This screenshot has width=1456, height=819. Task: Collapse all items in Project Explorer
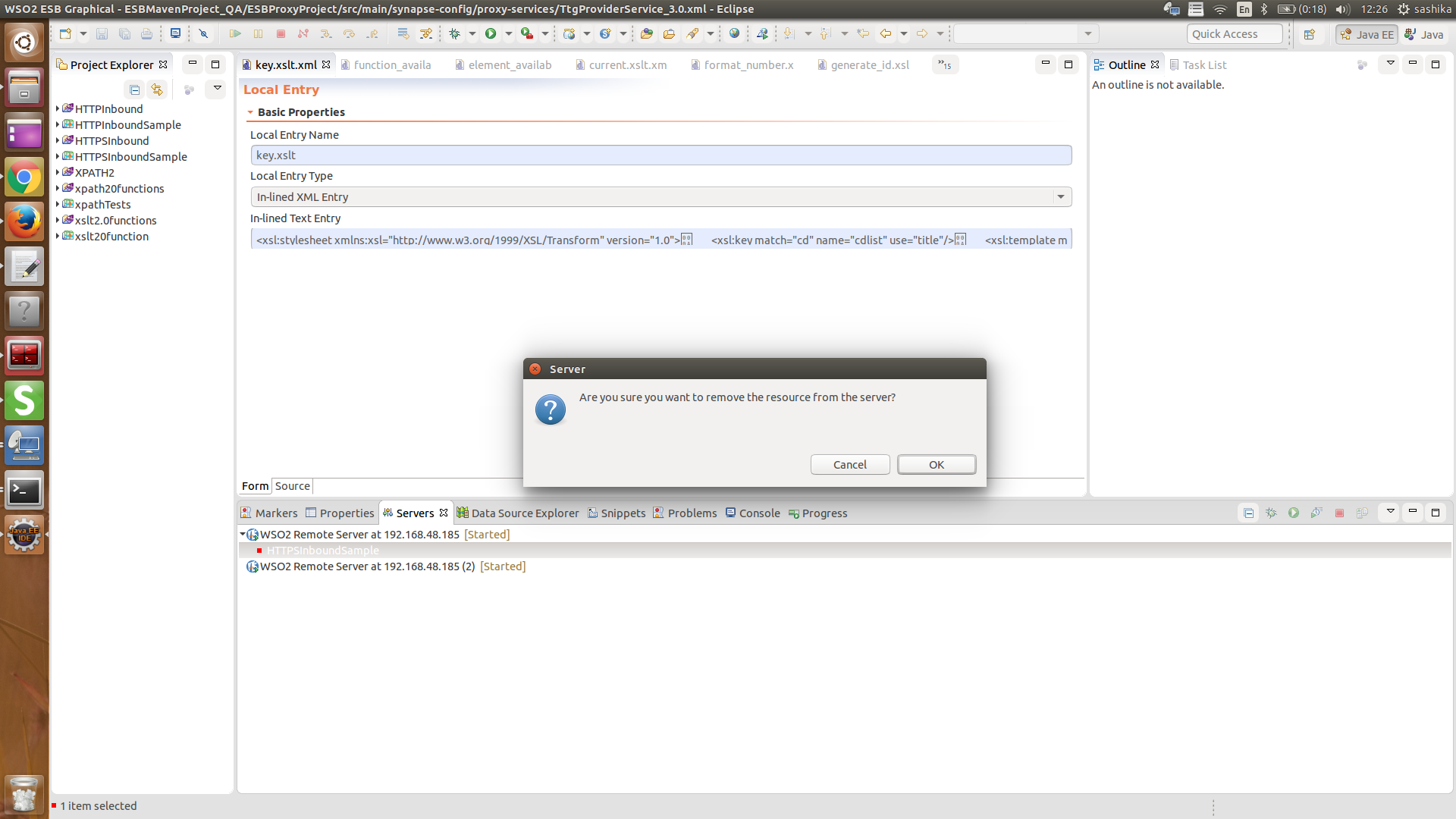[x=134, y=89]
